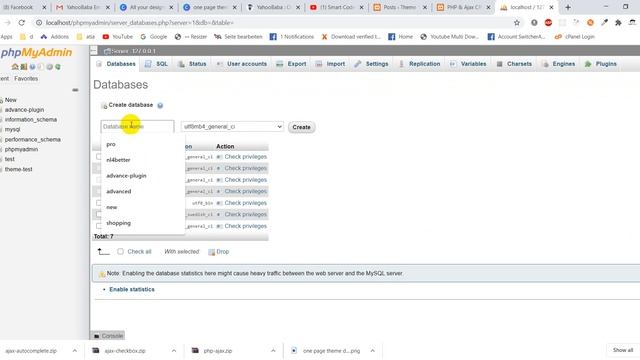Choose 'nl4better' from autocomplete suggestions
The height and width of the screenshot is (360, 640).
(143, 160)
